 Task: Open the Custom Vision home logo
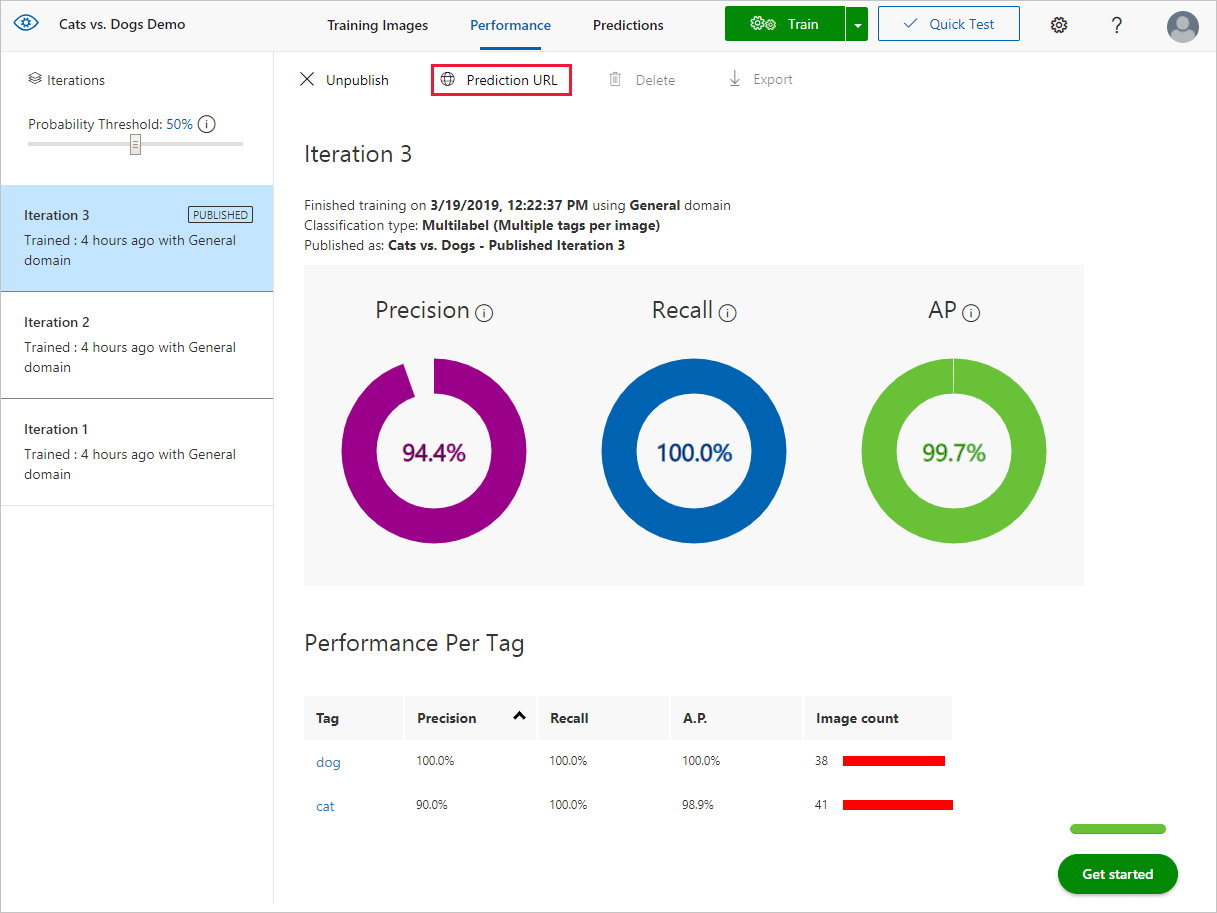(x=27, y=23)
